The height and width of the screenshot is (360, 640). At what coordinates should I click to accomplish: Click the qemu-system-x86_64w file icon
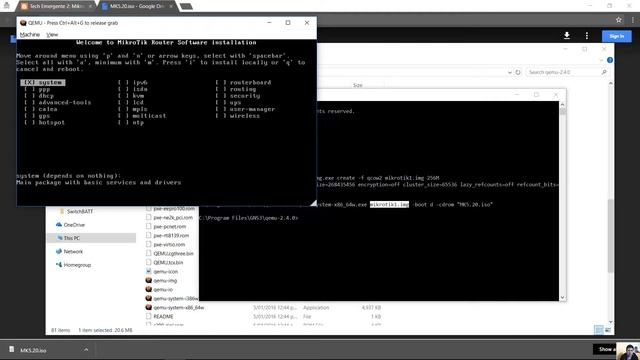coord(149,307)
